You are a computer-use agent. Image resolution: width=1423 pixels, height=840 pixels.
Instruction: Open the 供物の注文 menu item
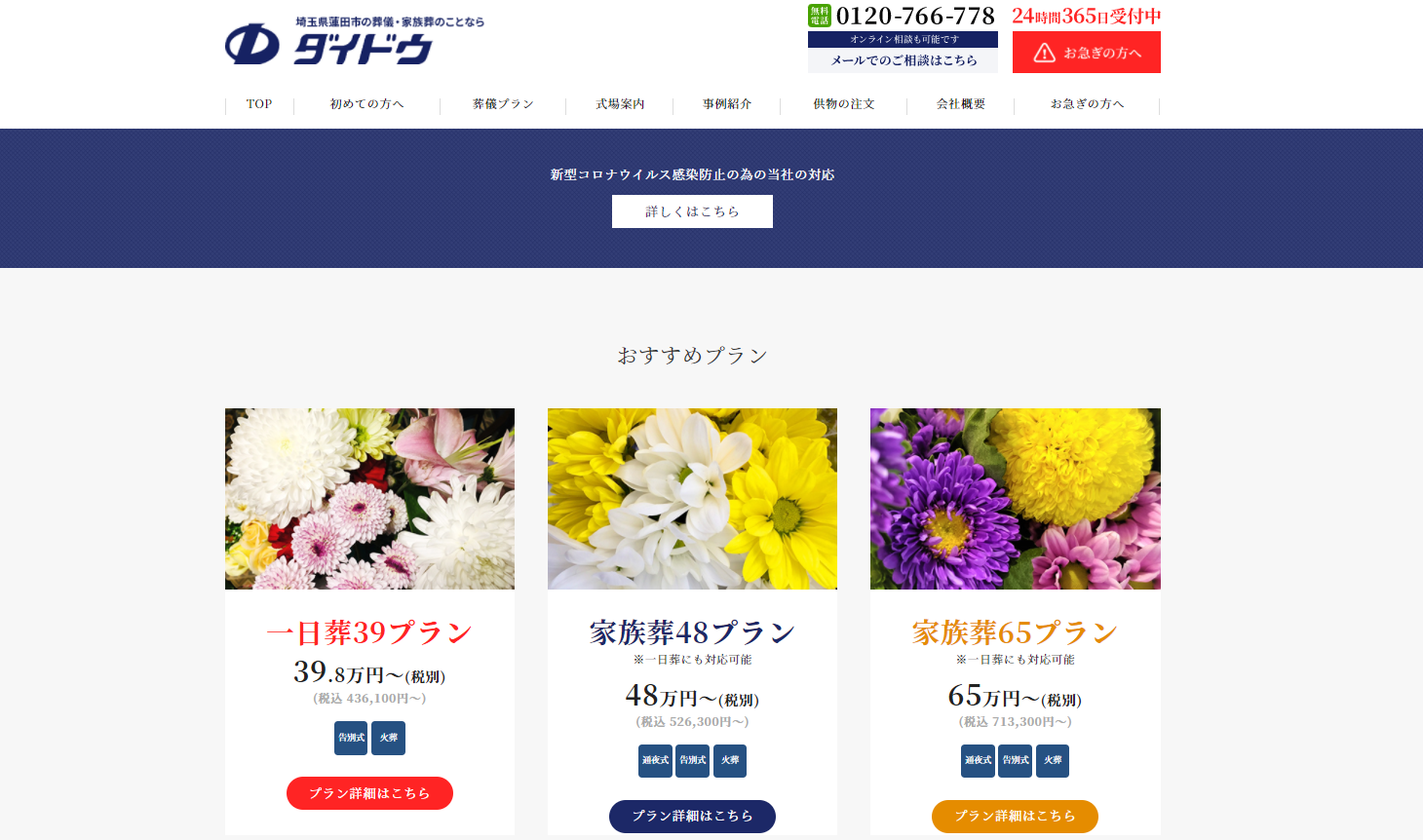(844, 104)
